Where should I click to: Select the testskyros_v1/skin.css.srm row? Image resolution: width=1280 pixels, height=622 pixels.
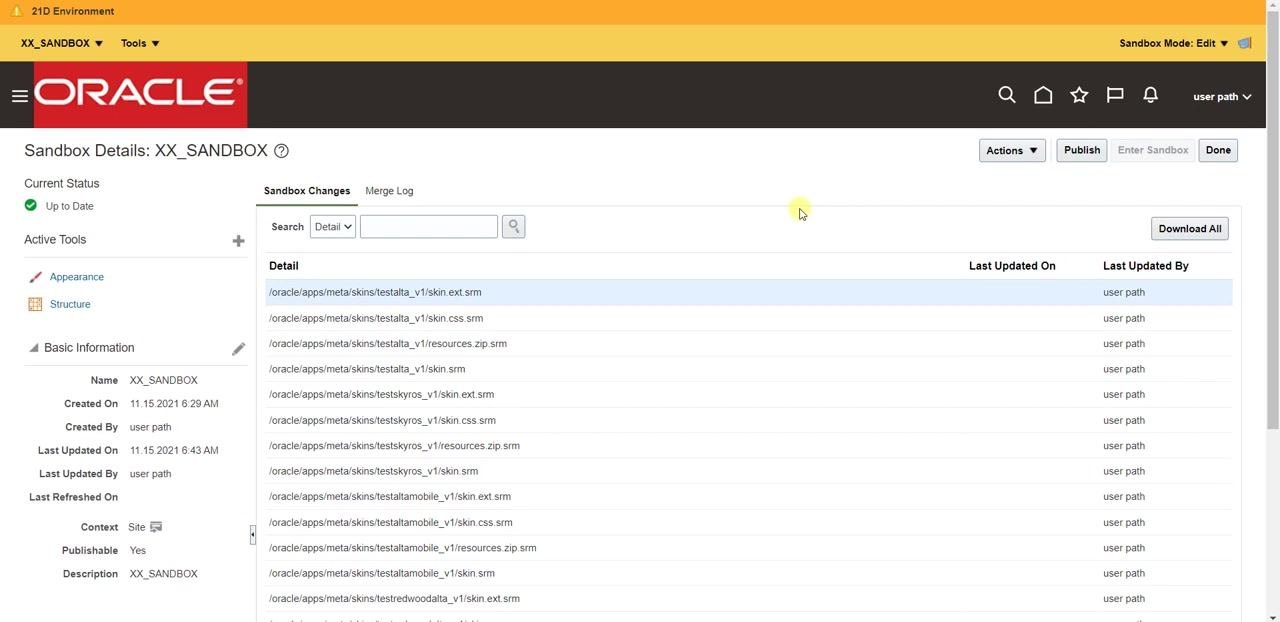tap(749, 420)
